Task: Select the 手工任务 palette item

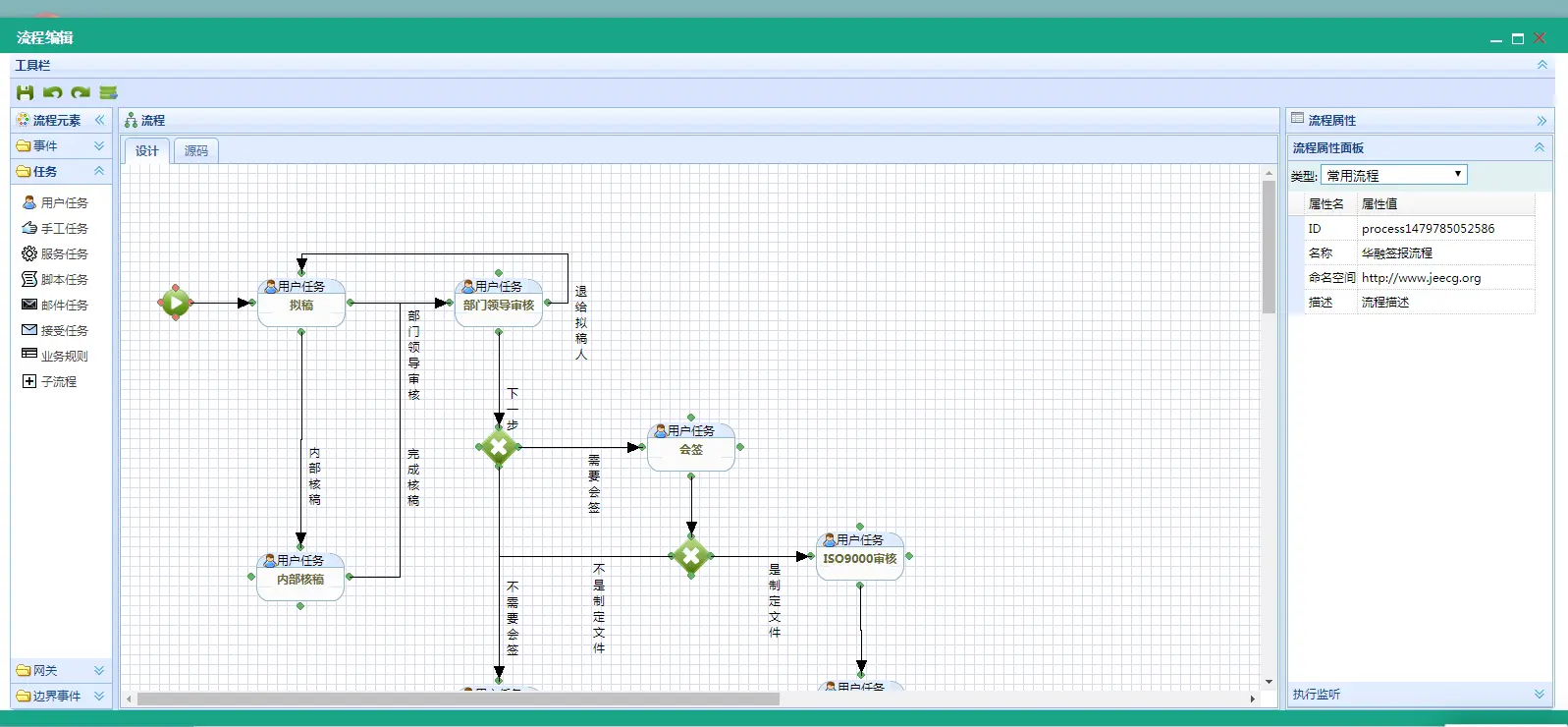Action: pos(56,228)
